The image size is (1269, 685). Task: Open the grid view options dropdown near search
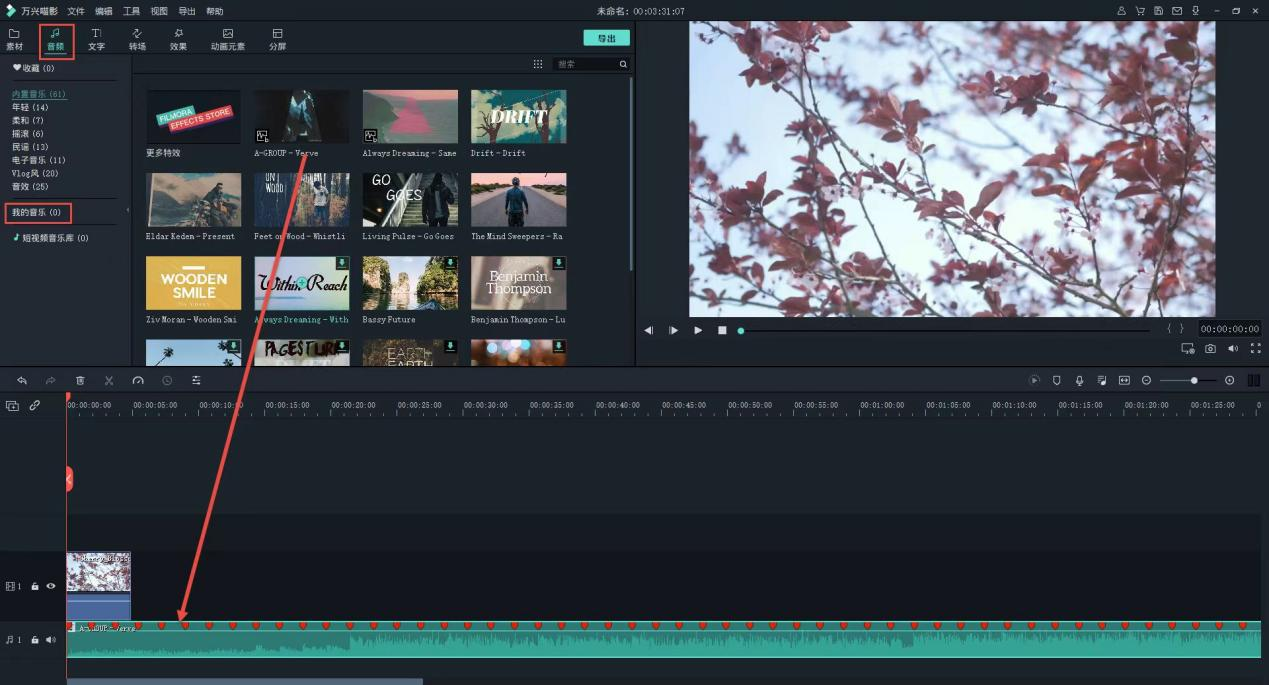click(538, 64)
